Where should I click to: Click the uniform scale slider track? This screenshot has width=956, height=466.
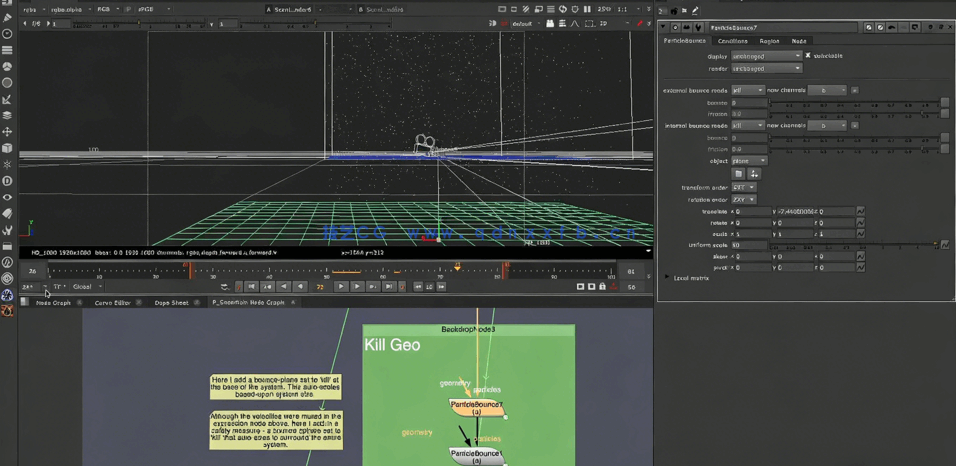click(x=850, y=245)
